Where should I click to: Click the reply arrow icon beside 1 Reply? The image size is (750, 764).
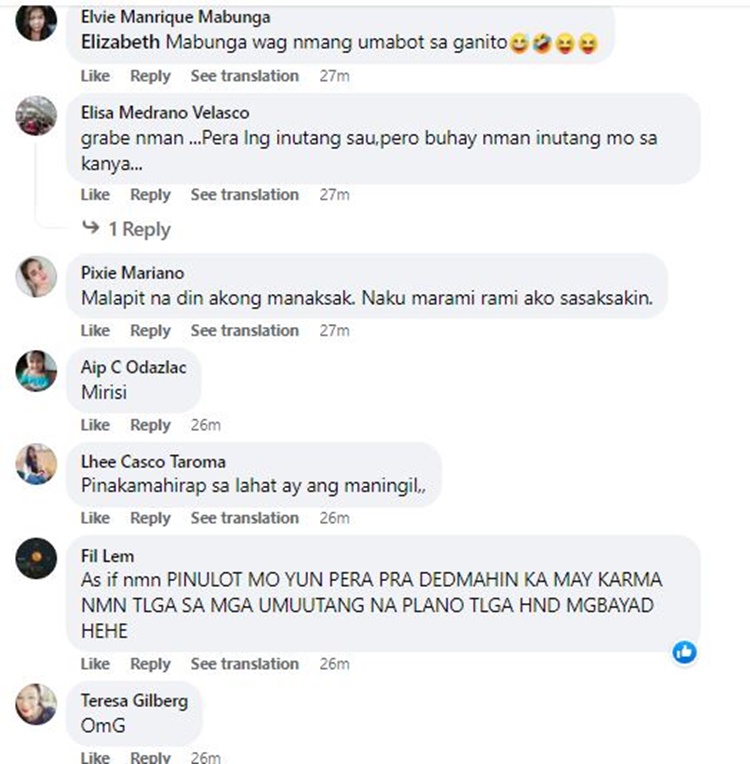point(91,227)
